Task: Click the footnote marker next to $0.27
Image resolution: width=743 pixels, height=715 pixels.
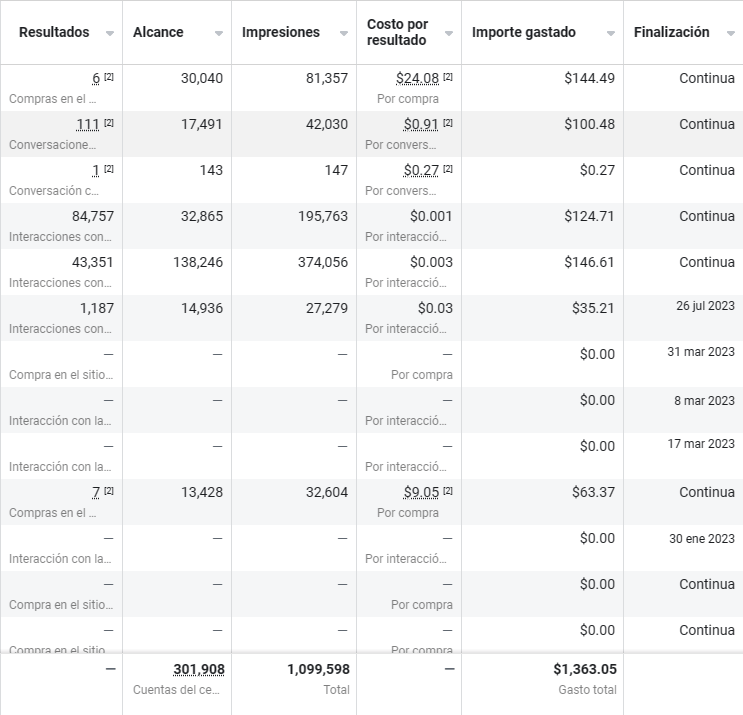Action: 448,169
